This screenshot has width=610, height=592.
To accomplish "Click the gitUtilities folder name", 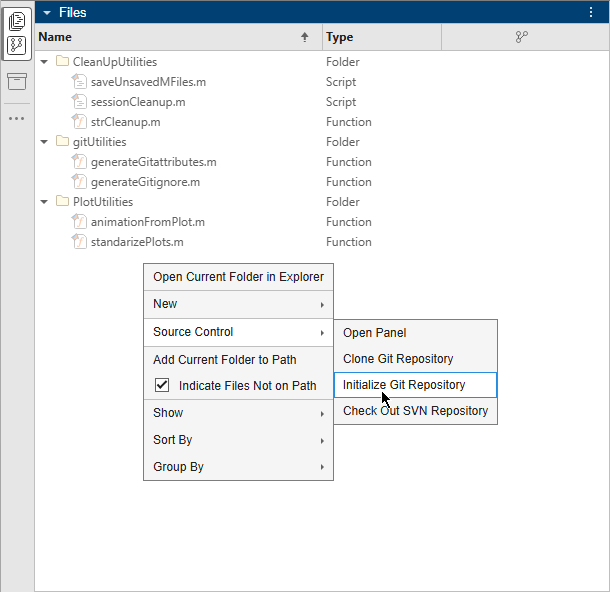I will (100, 142).
